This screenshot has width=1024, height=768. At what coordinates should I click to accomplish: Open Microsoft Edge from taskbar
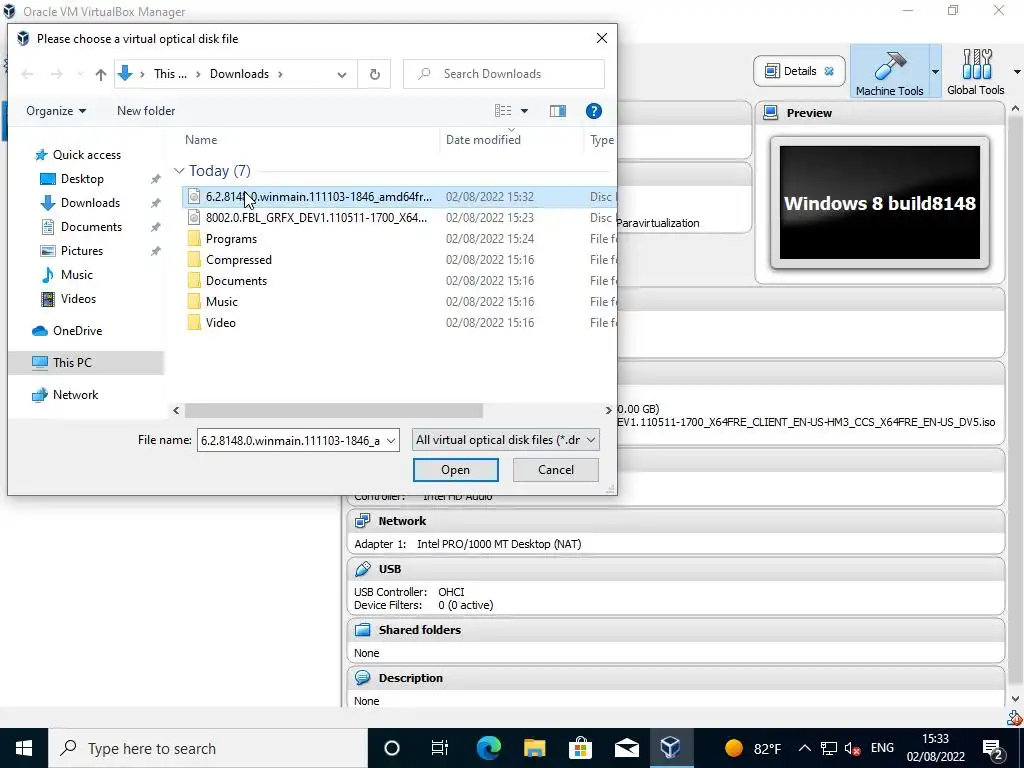tap(488, 748)
